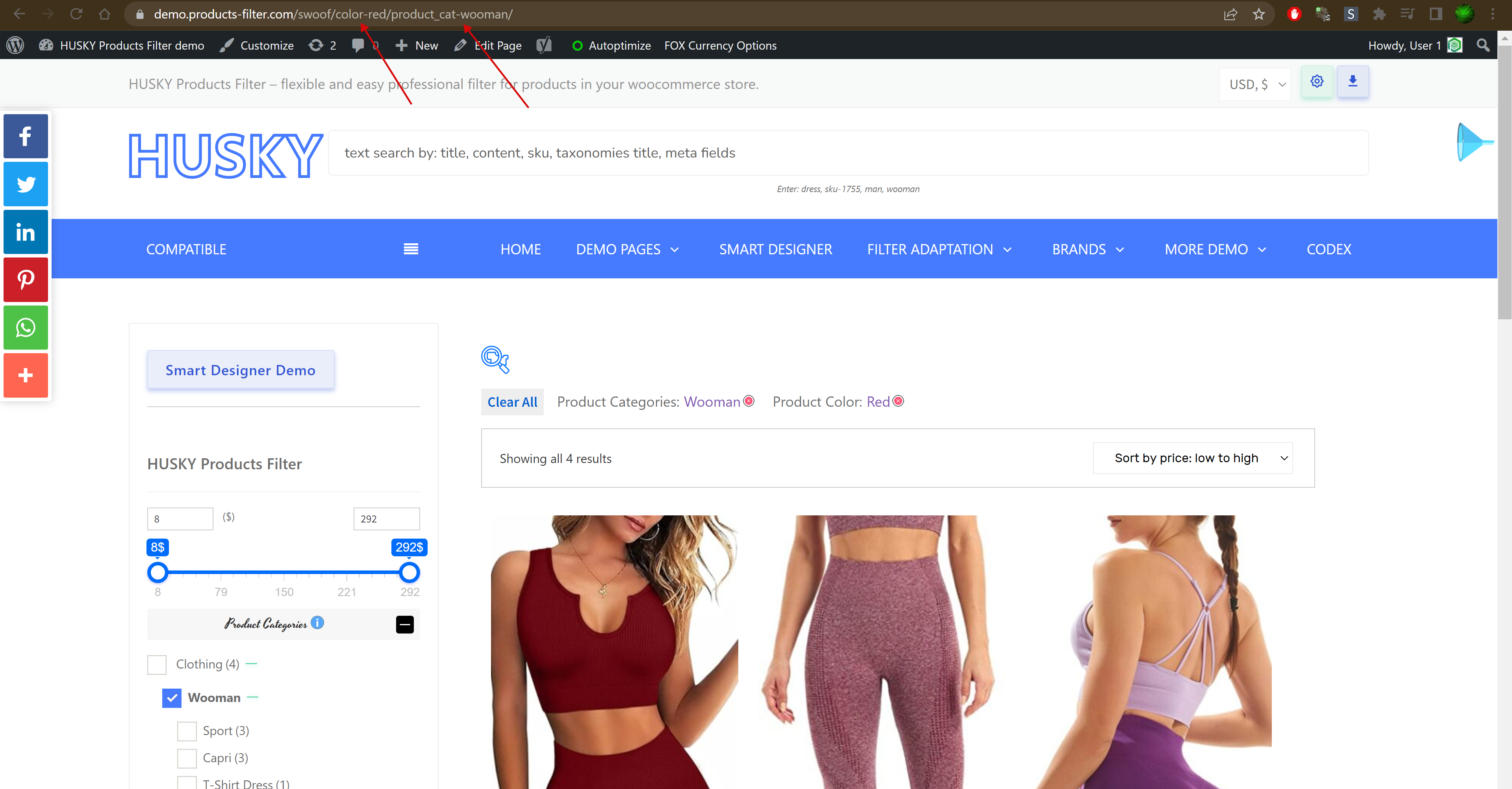This screenshot has height=789, width=1512.
Task: Open browser share page icon
Action: 1230,14
